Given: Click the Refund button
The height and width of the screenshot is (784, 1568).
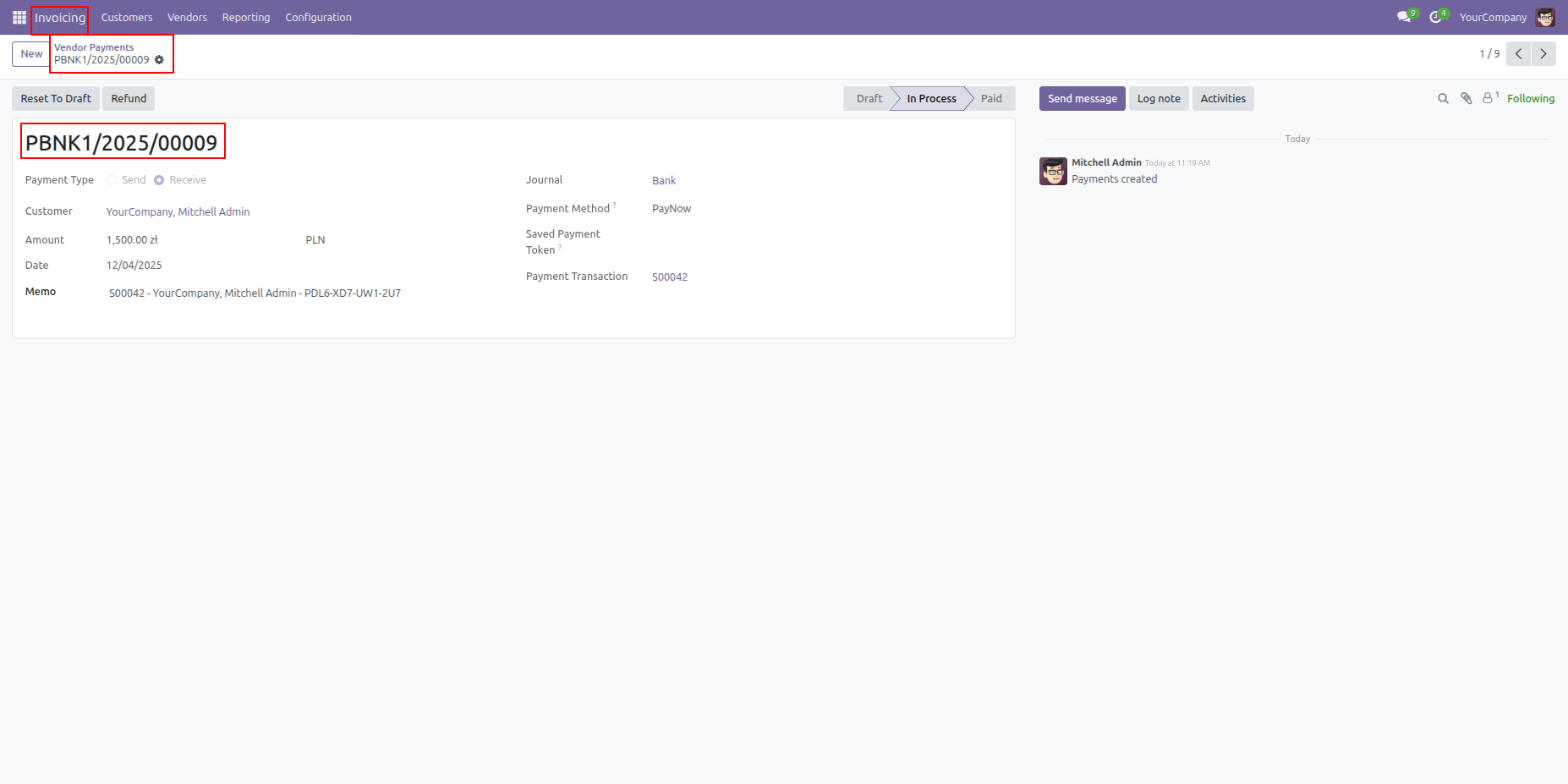Looking at the screenshot, I should point(129,99).
